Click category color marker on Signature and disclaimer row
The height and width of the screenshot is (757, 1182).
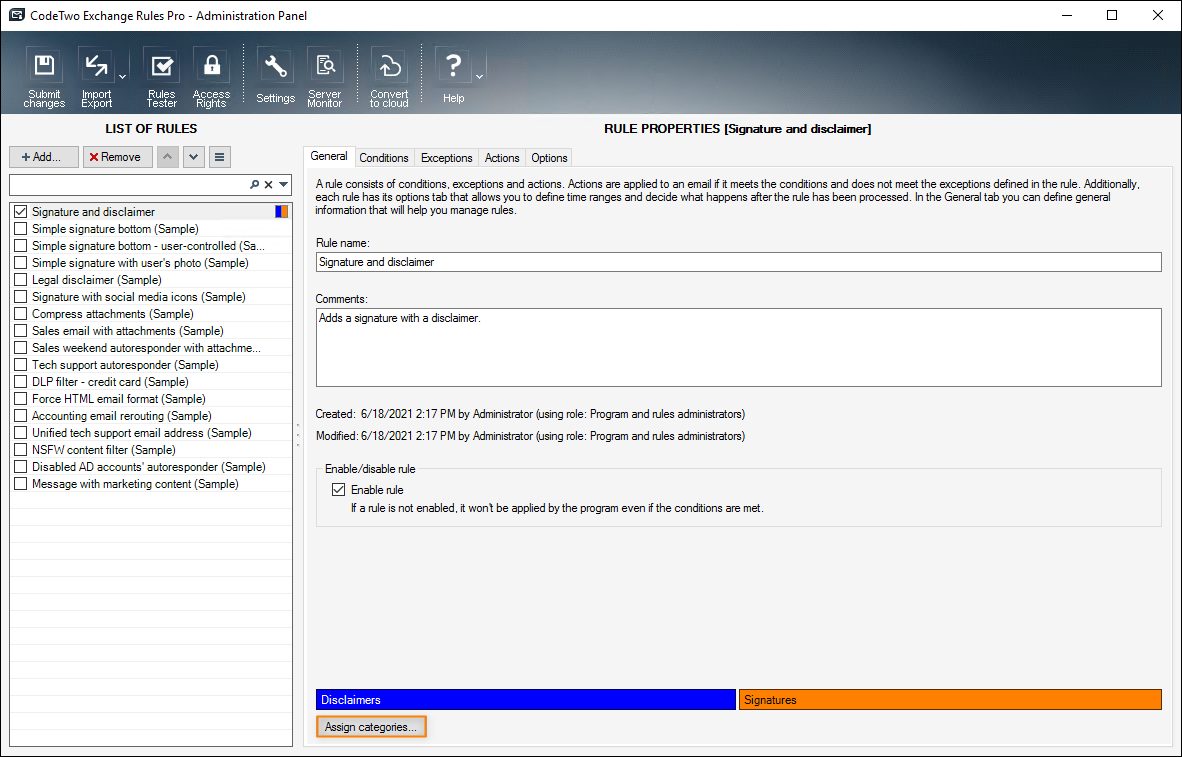click(x=281, y=212)
